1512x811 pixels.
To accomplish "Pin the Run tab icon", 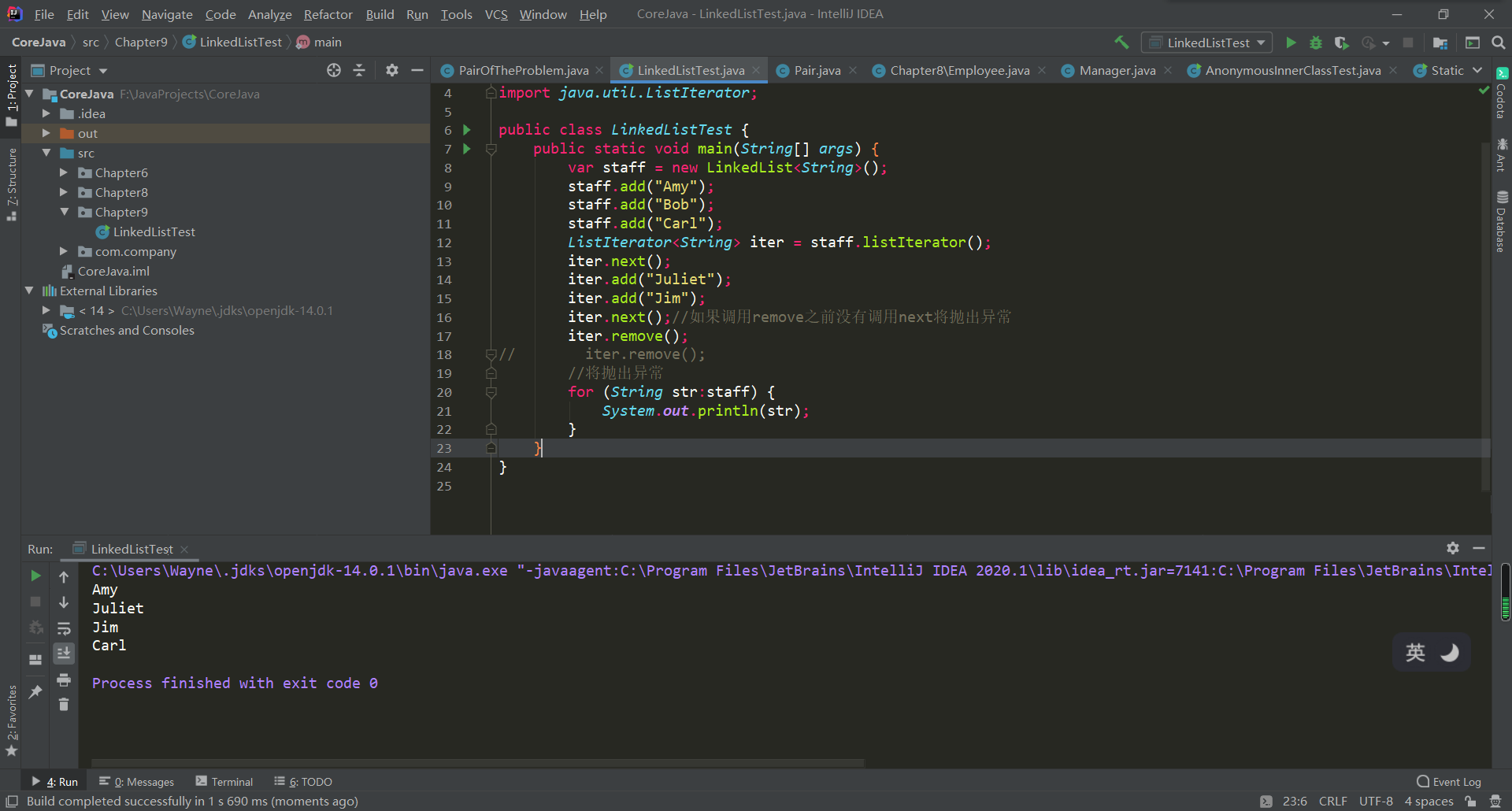I will tap(35, 692).
